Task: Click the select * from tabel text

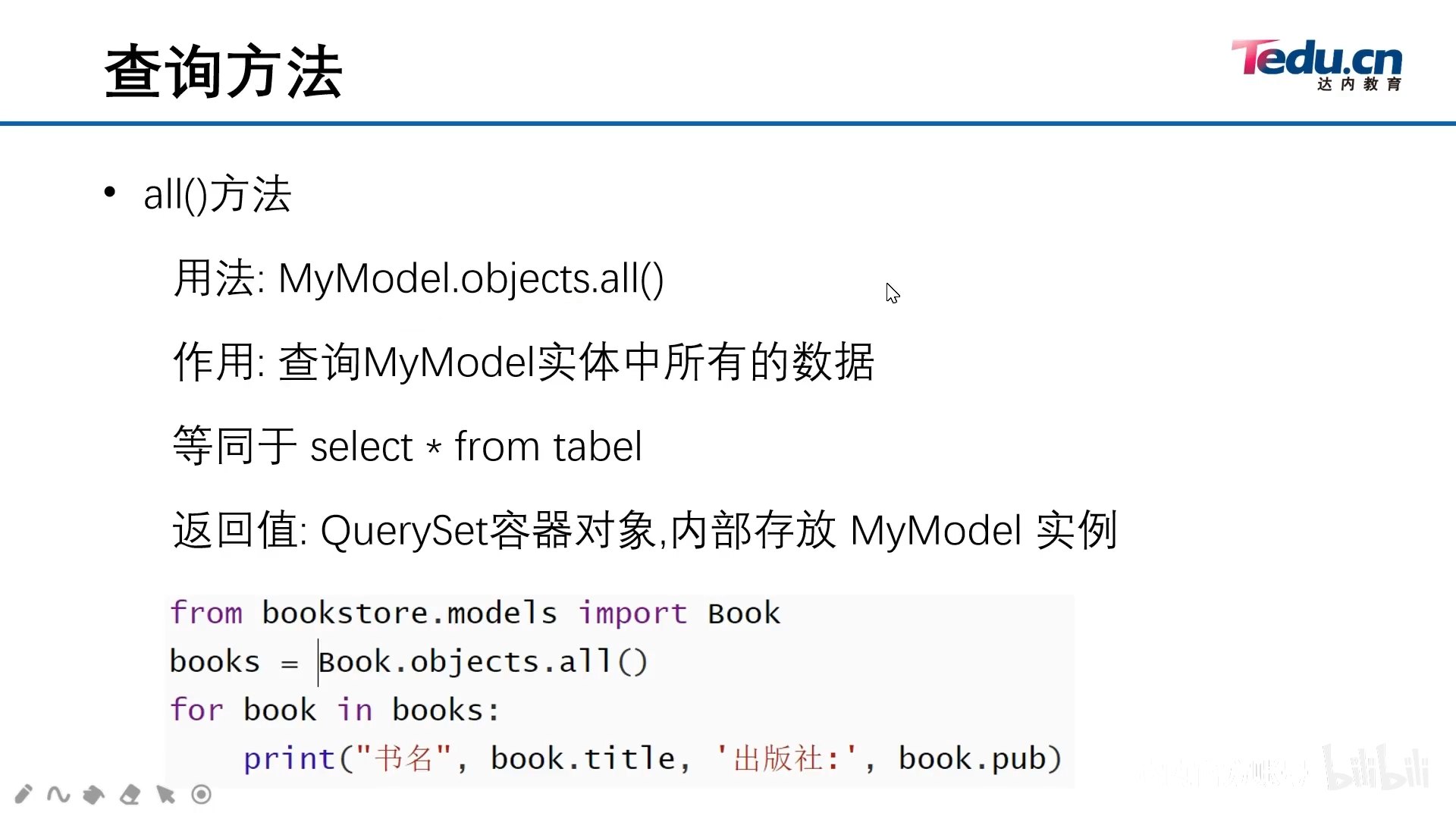Action: pyautogui.click(x=476, y=447)
